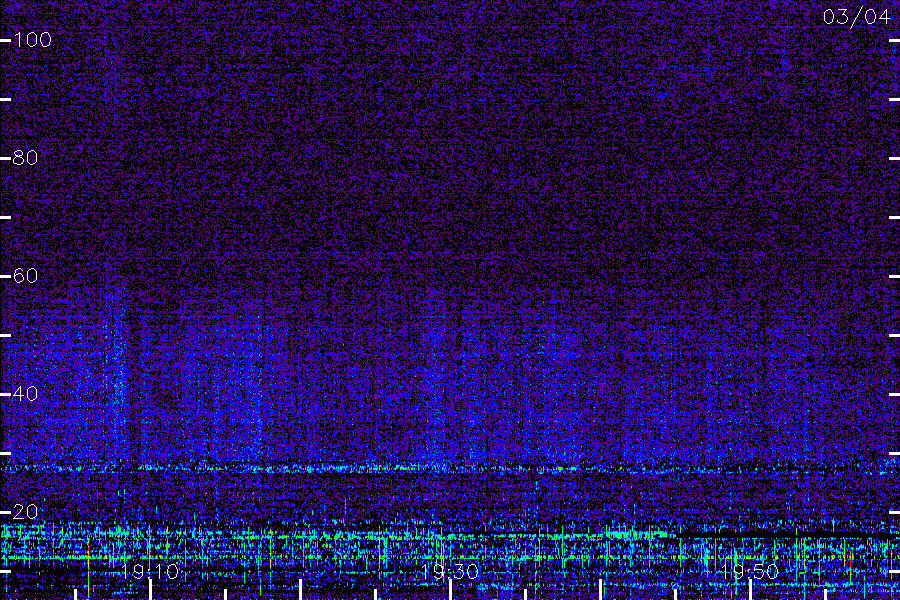
Task: Click the 80 frequency axis label
Action: (25, 158)
